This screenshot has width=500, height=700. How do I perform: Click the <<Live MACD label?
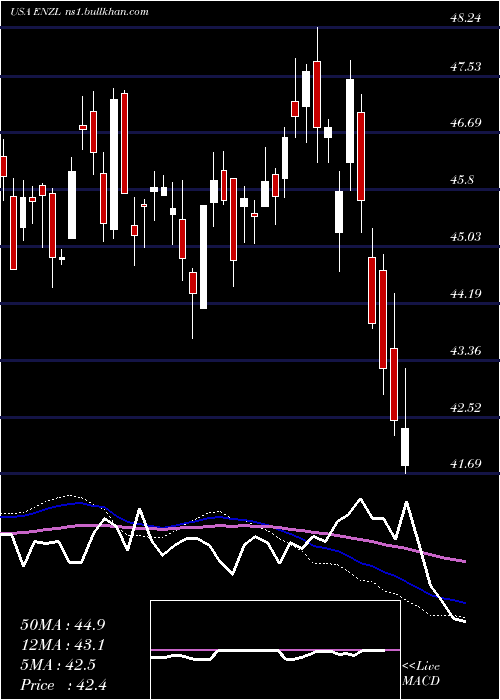(x=421, y=673)
